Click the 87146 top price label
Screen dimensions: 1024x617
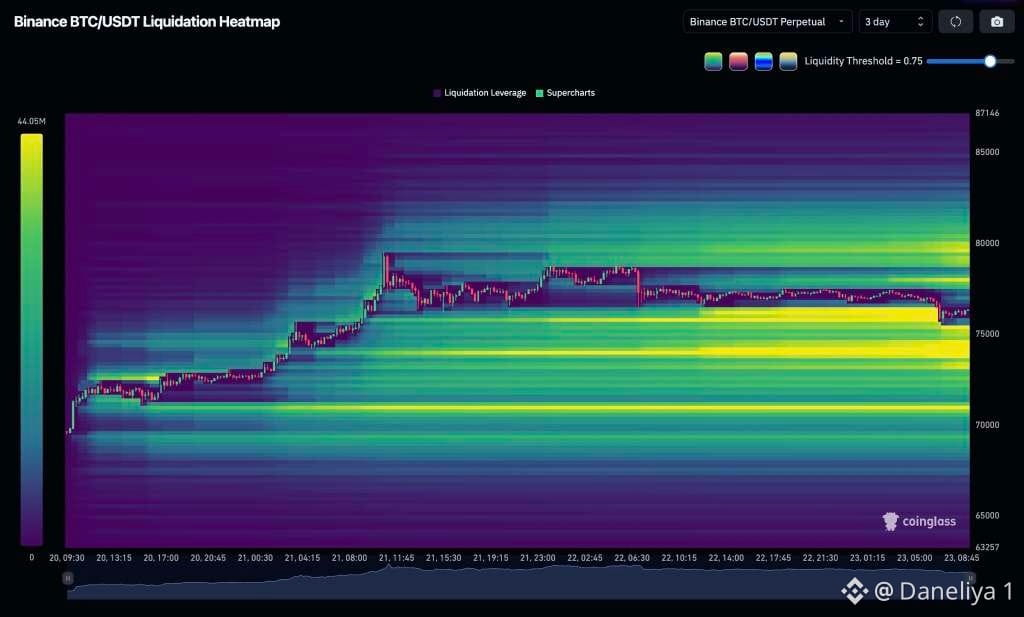(987, 113)
